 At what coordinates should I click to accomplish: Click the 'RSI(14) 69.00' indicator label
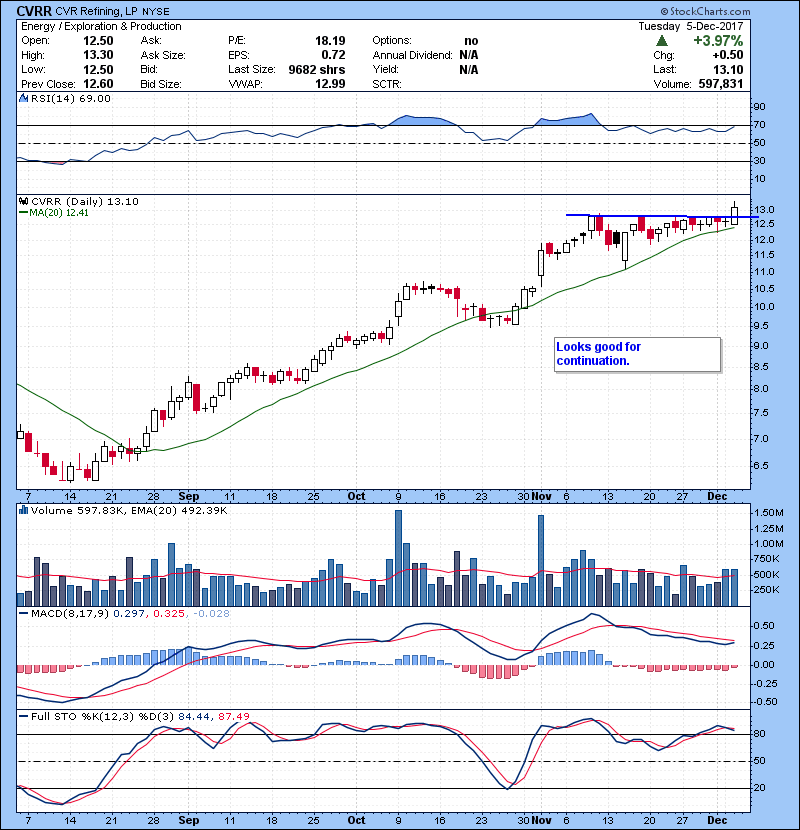click(71, 98)
